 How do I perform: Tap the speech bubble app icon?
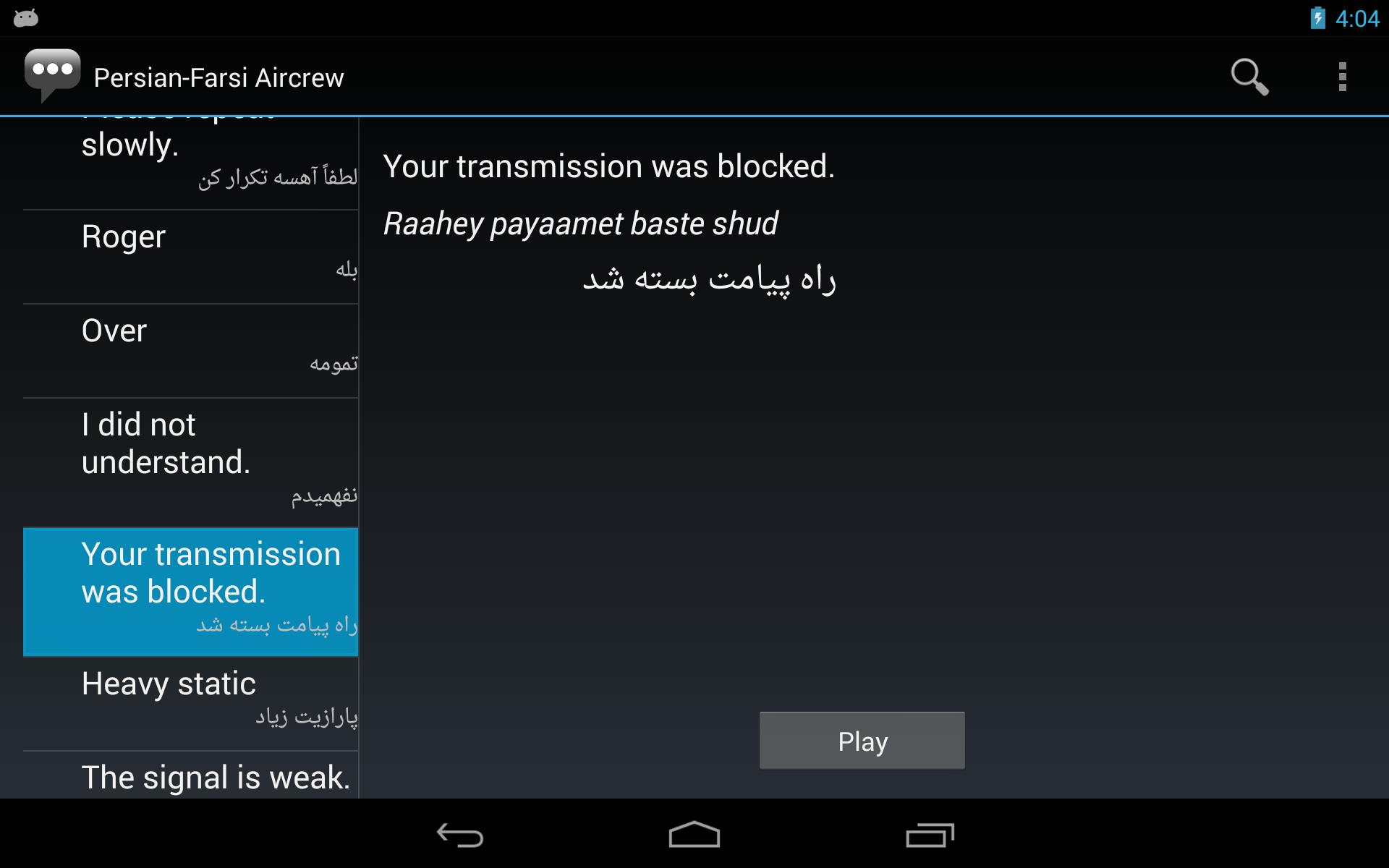(52, 75)
